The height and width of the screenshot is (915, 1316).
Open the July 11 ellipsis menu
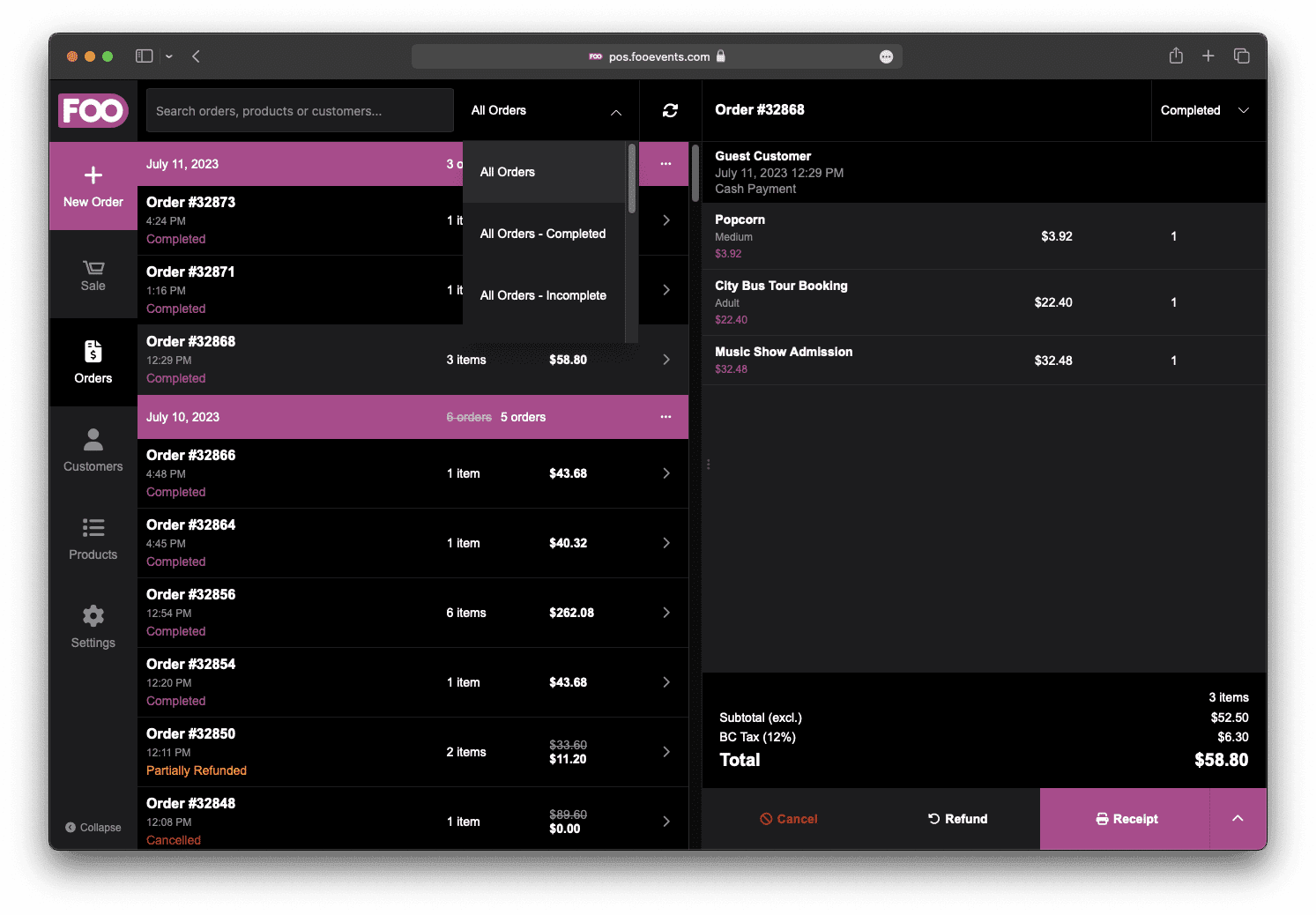(x=665, y=164)
